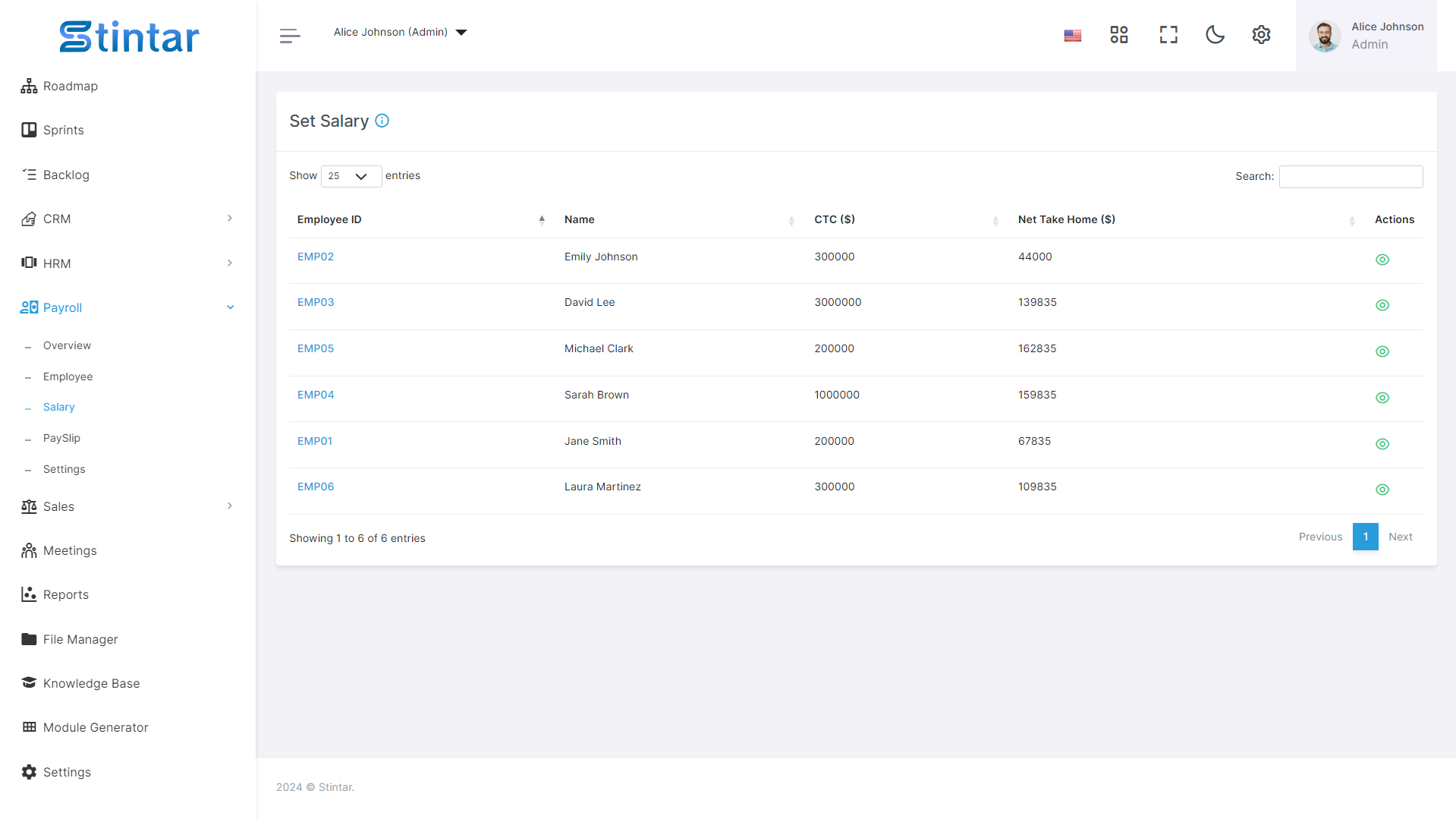1456x819 pixels.
Task: Select the Salary submenu item
Action: pyautogui.click(x=58, y=407)
